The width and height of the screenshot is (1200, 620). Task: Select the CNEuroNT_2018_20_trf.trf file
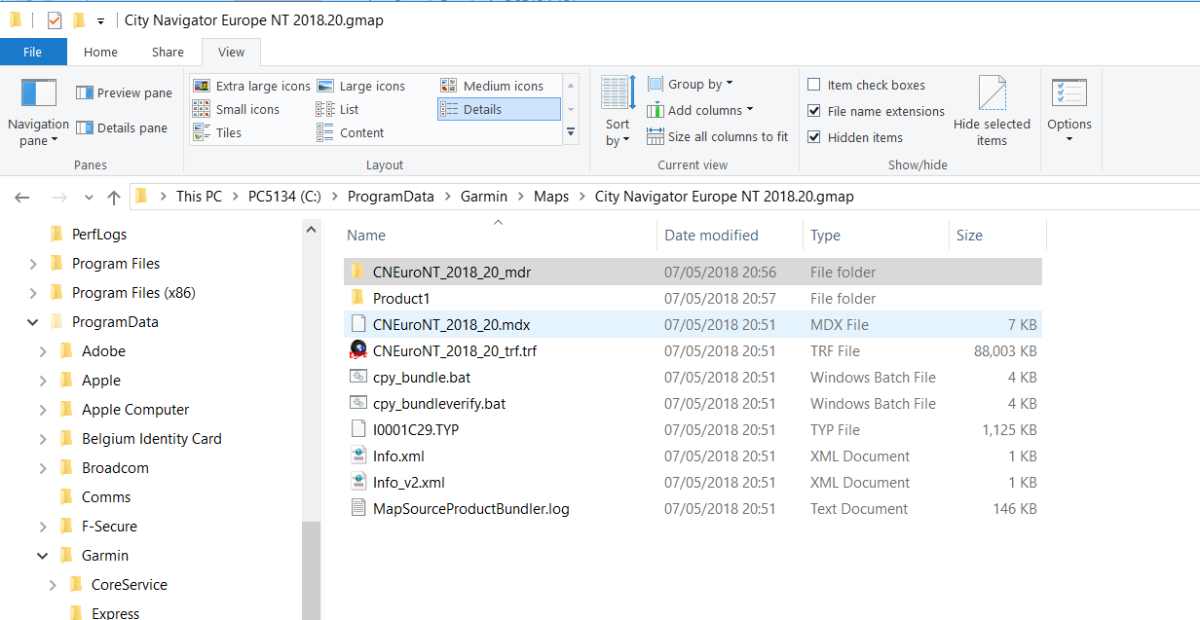692,351
